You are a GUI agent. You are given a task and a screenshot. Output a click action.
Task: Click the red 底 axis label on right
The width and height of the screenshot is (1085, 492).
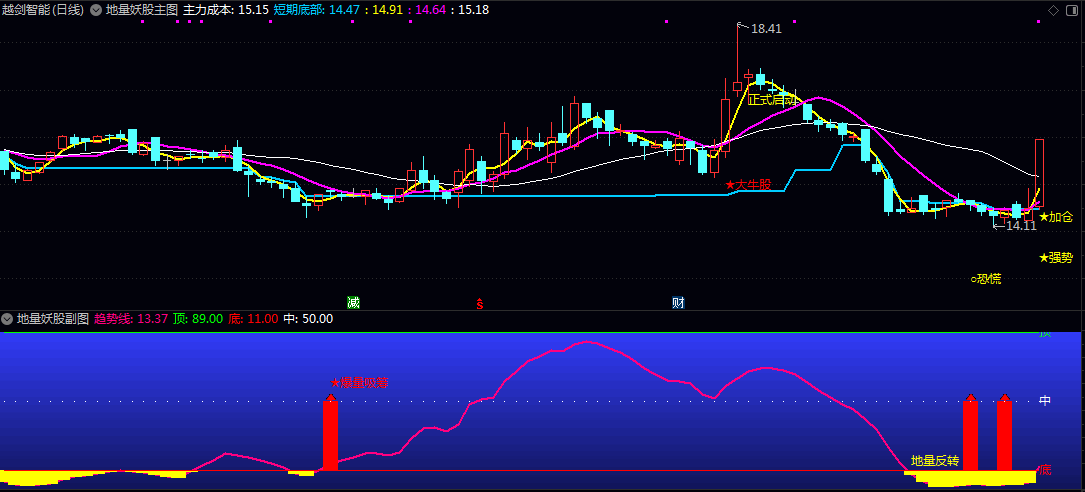click(x=1046, y=471)
